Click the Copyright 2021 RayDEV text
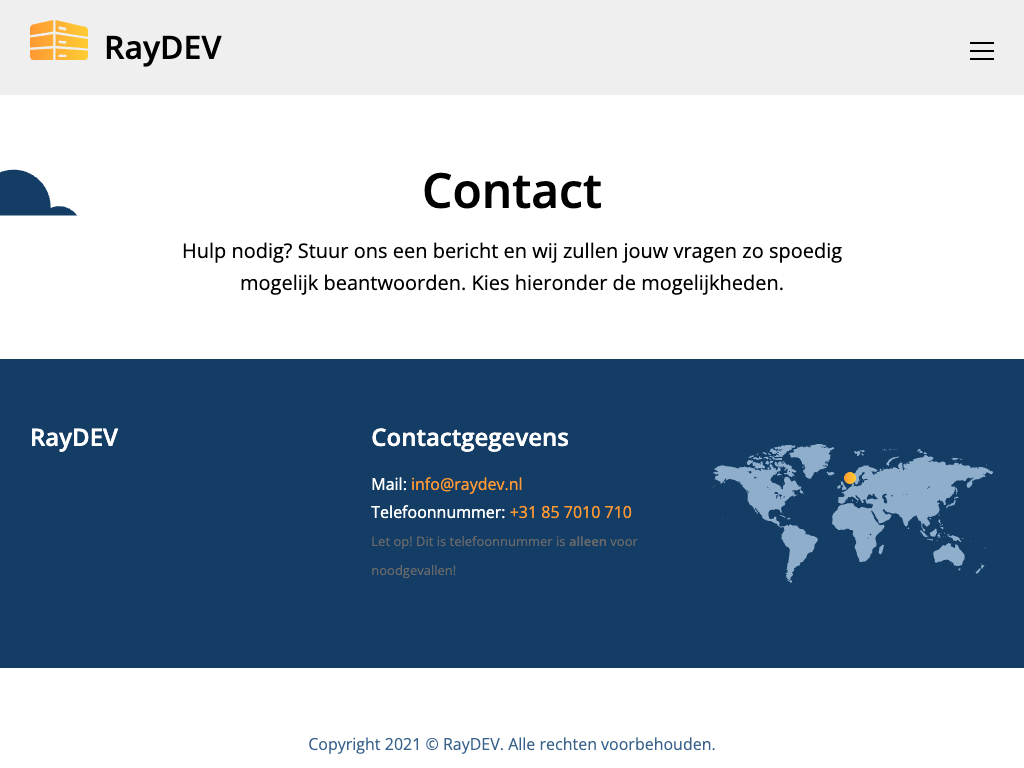This screenshot has height=768, width=1024. click(x=512, y=744)
